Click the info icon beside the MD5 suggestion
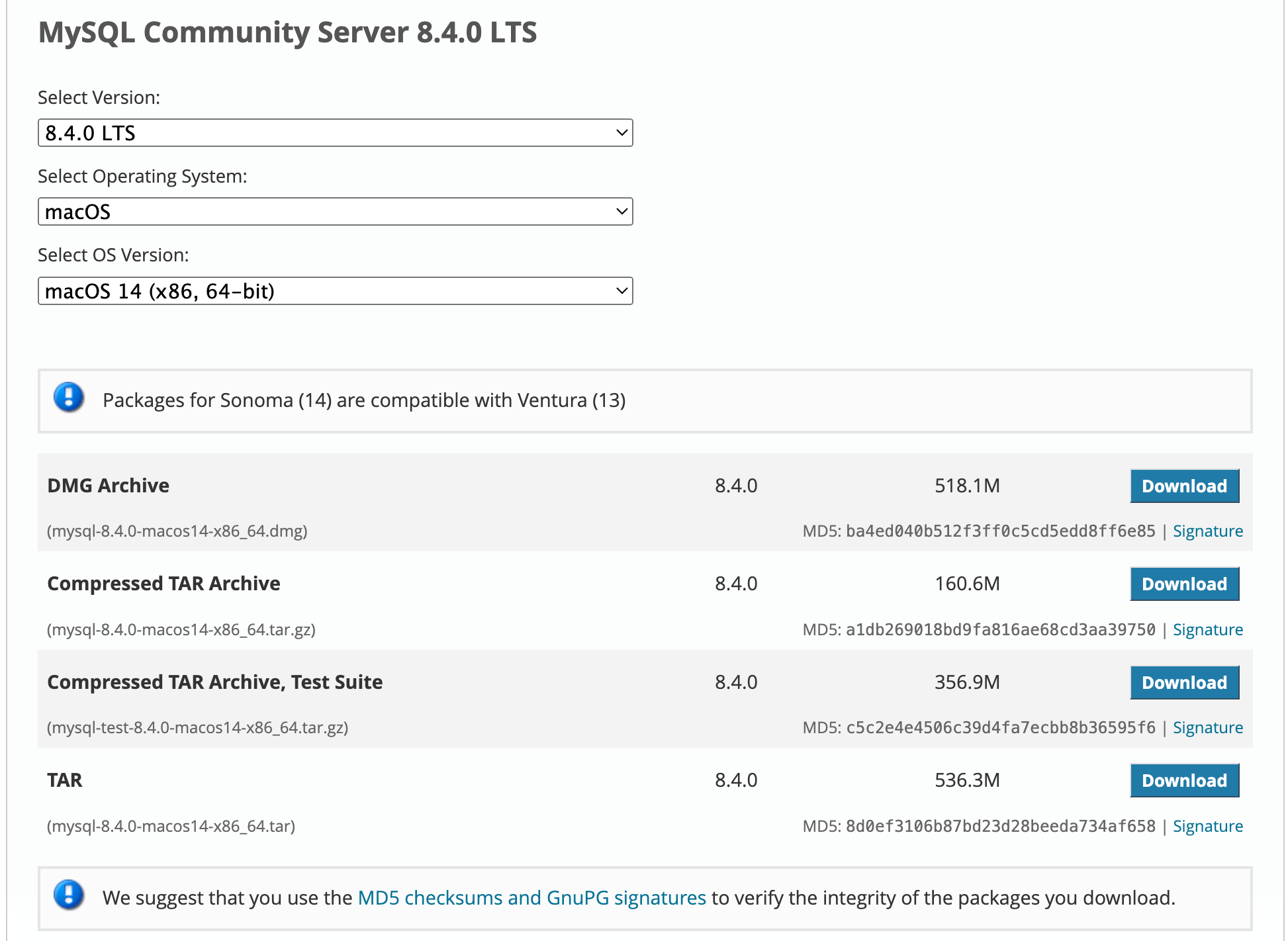Viewport: 1288px width, 941px height. pyautogui.click(x=69, y=895)
